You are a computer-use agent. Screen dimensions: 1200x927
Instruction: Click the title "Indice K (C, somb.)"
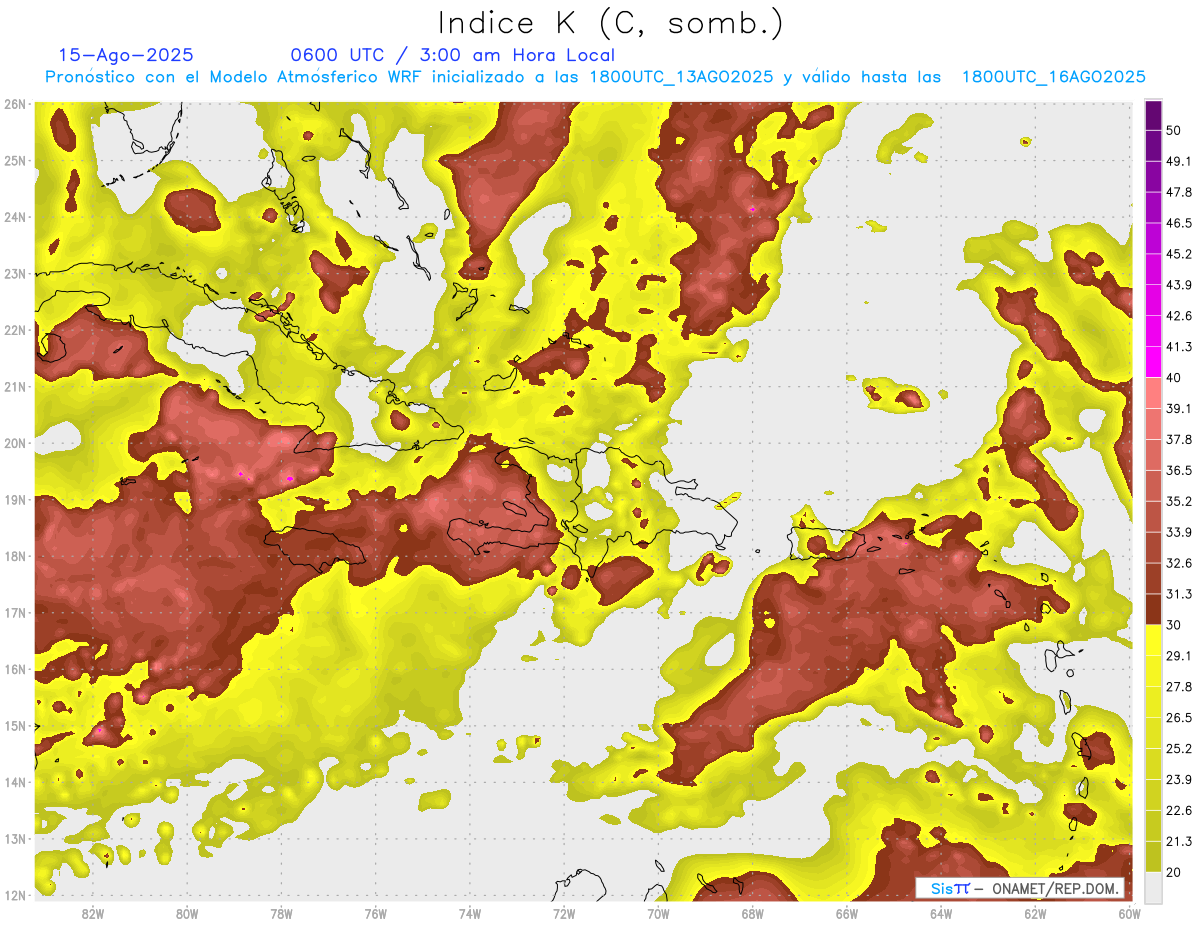610,23
